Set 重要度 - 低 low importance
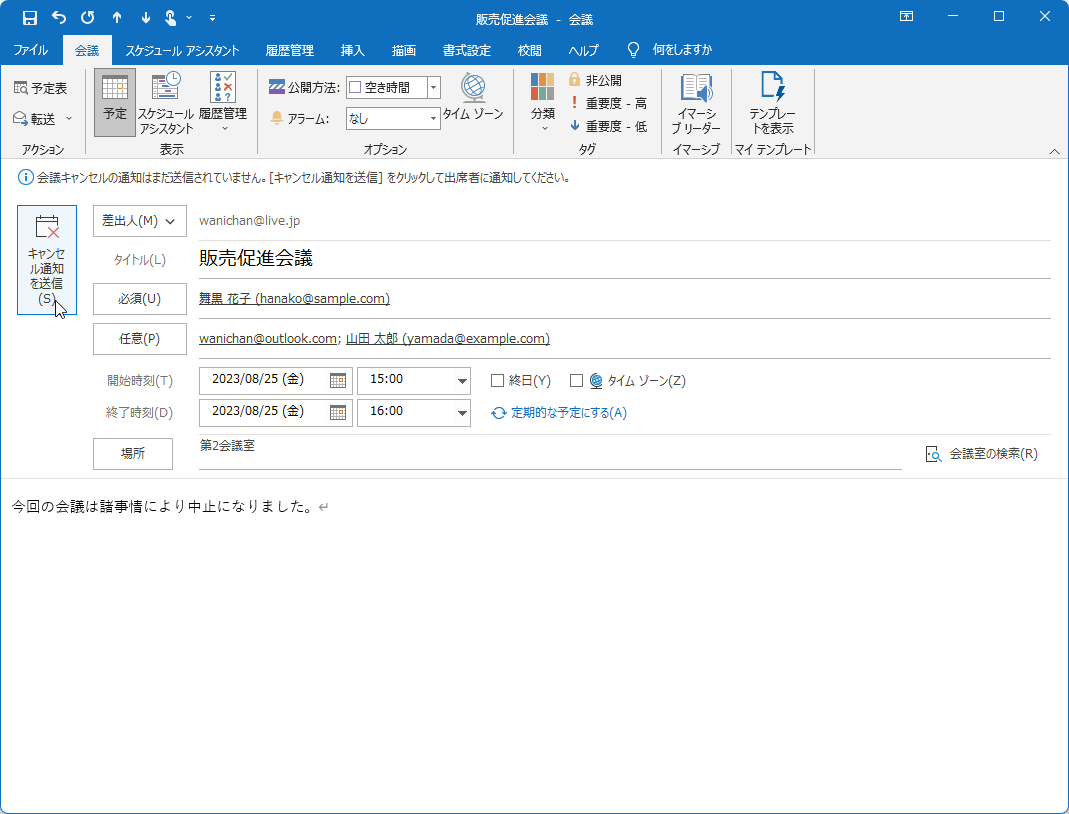 pyautogui.click(x=608, y=126)
